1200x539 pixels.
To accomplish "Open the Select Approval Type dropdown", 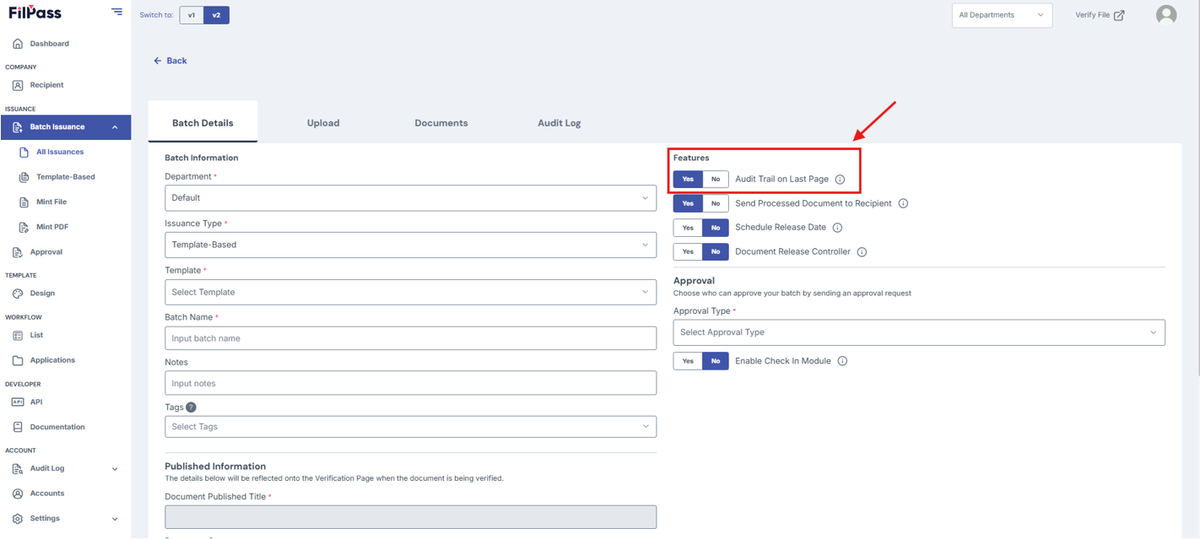I will [919, 332].
